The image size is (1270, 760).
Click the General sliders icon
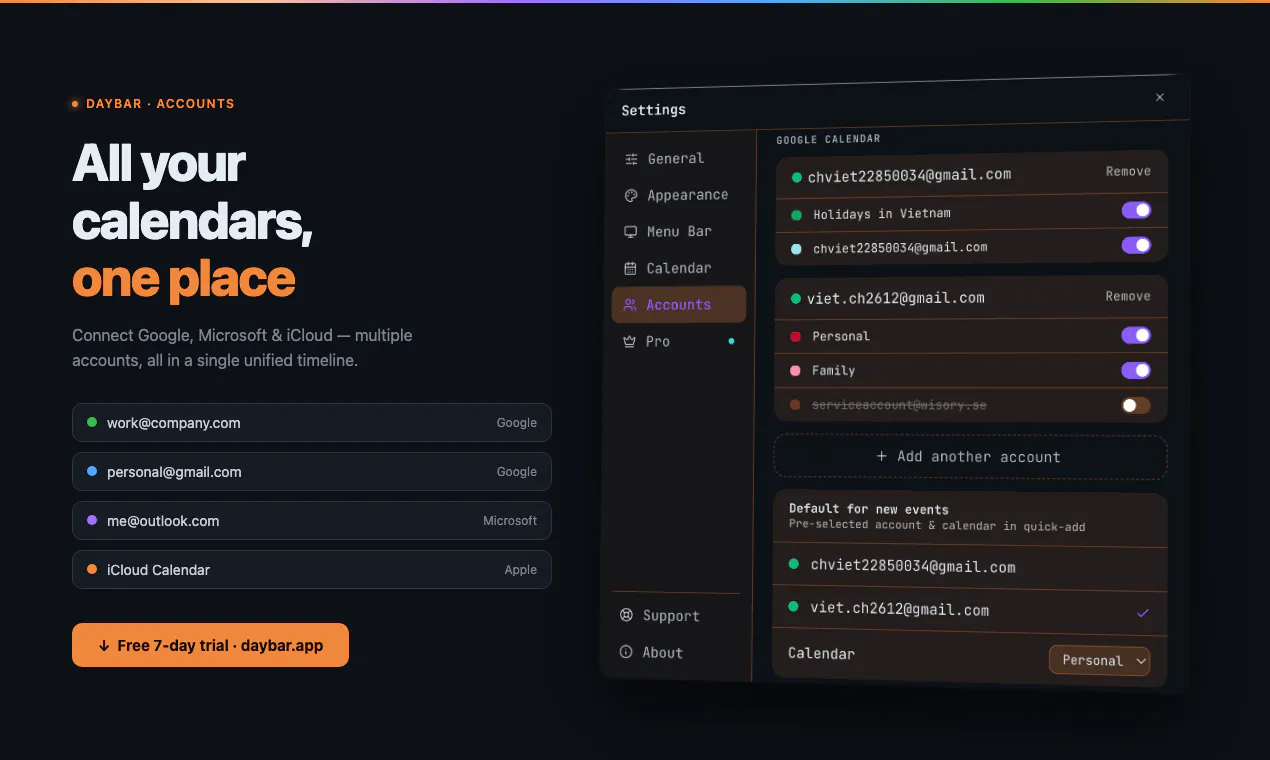631,158
